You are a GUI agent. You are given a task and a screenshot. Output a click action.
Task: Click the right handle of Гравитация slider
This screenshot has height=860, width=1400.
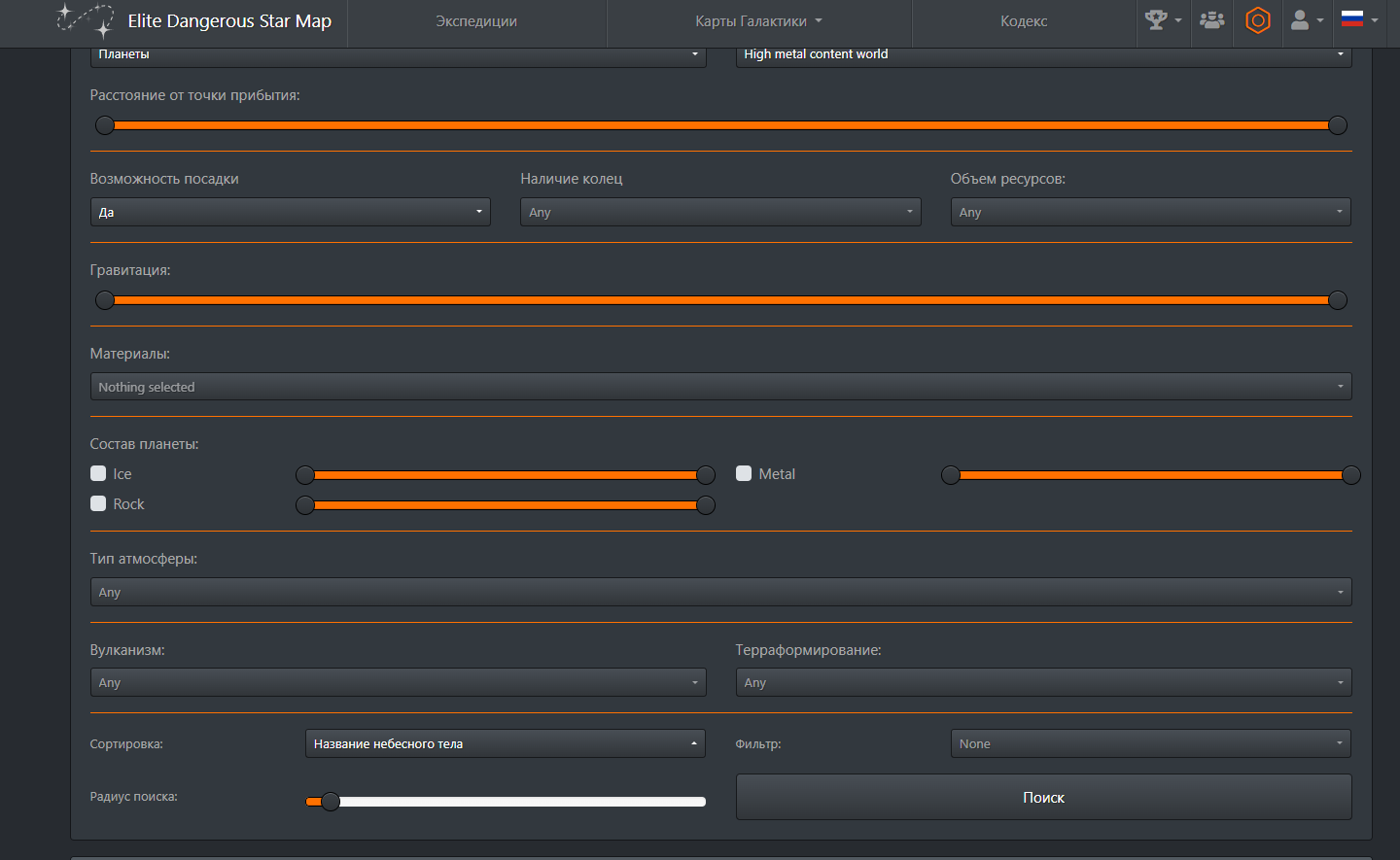click(x=1338, y=300)
